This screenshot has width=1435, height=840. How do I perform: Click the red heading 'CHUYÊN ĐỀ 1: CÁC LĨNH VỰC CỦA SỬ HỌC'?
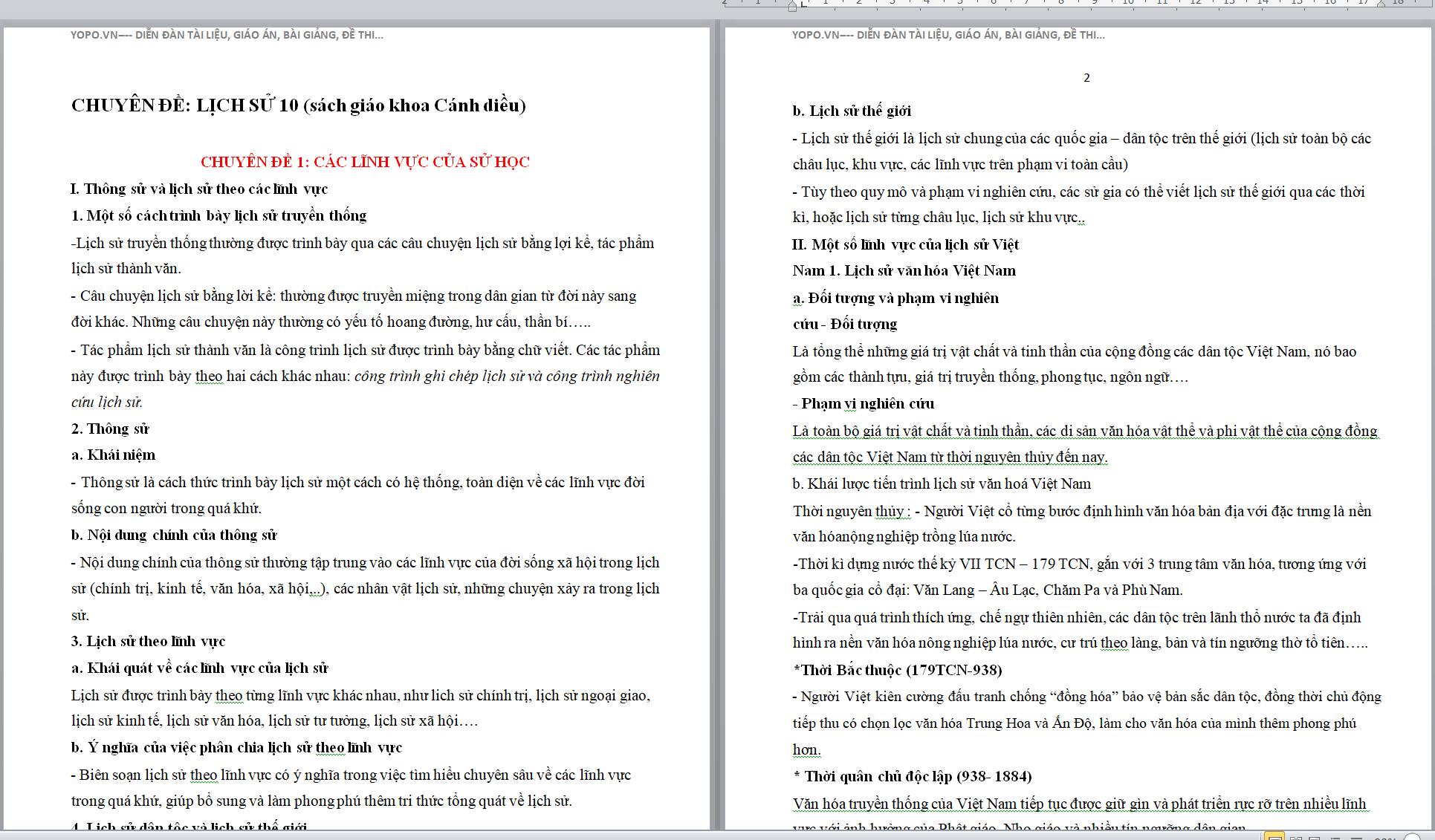pyautogui.click(x=365, y=162)
